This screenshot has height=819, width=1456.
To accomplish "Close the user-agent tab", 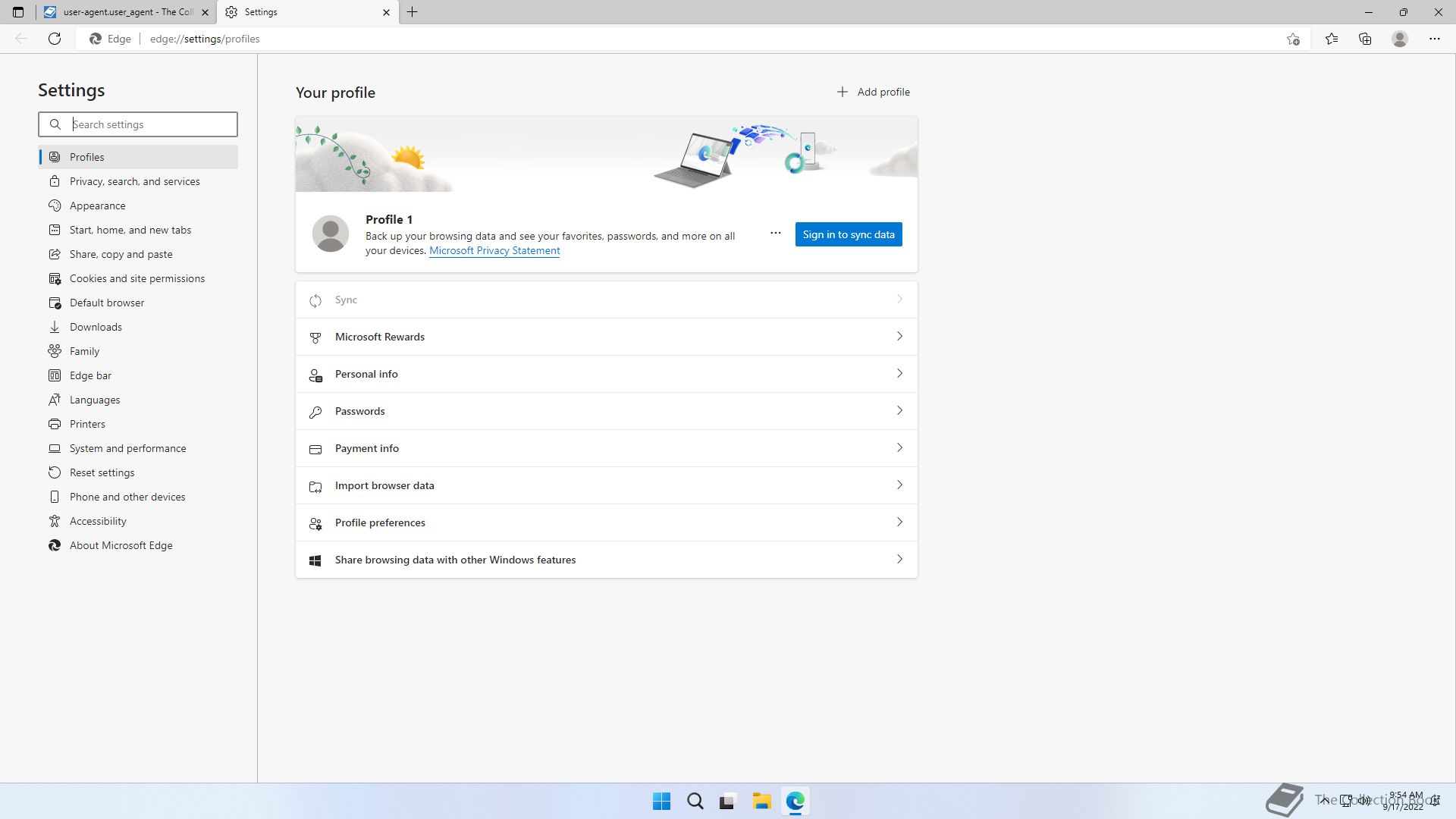I will [205, 12].
